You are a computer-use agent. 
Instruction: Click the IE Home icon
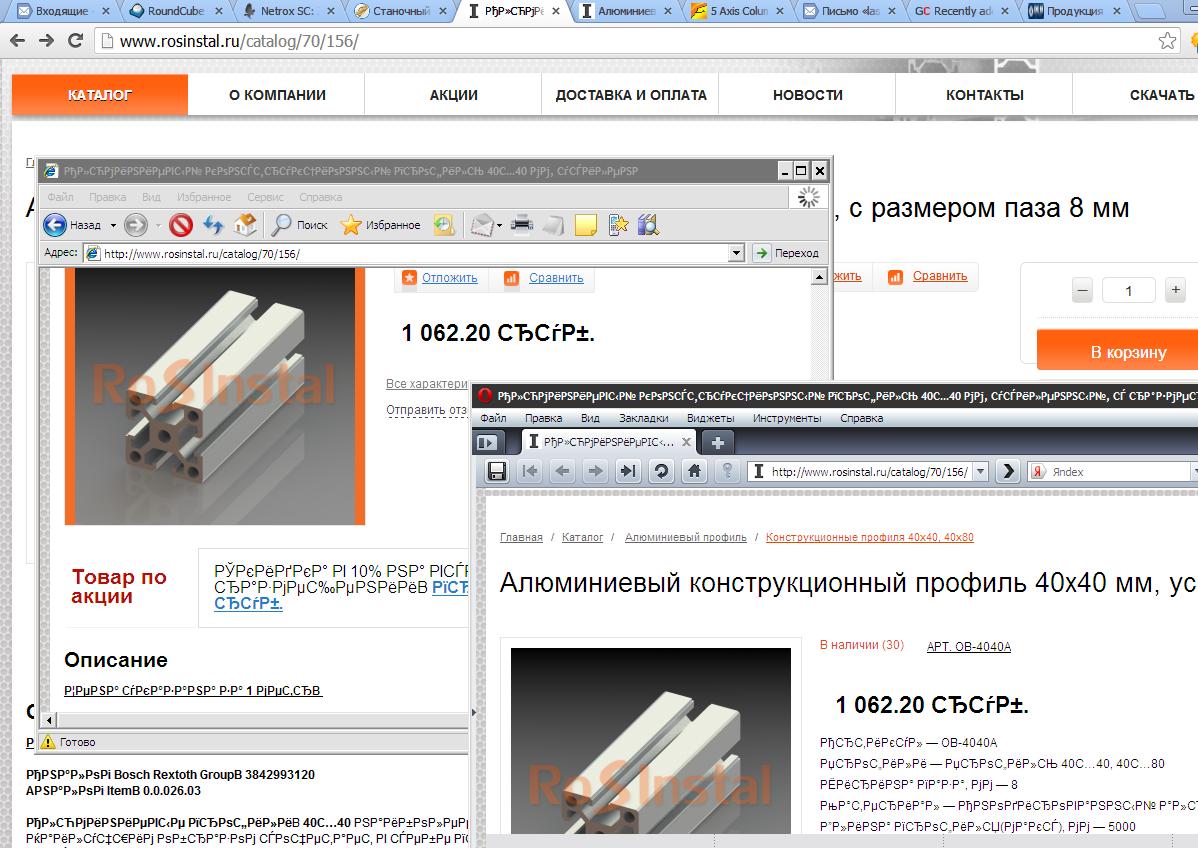click(x=245, y=225)
